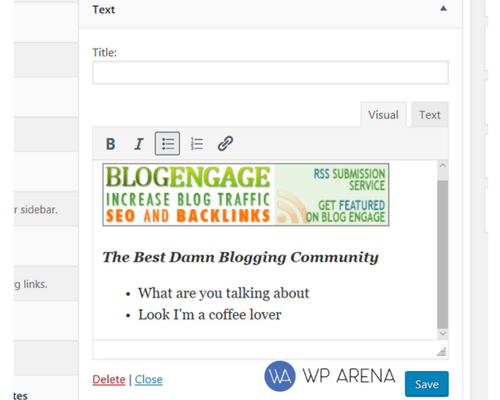Screen dimensions: 500x400
Task: Click the editor scrollbar up arrow
Action: click(443, 165)
